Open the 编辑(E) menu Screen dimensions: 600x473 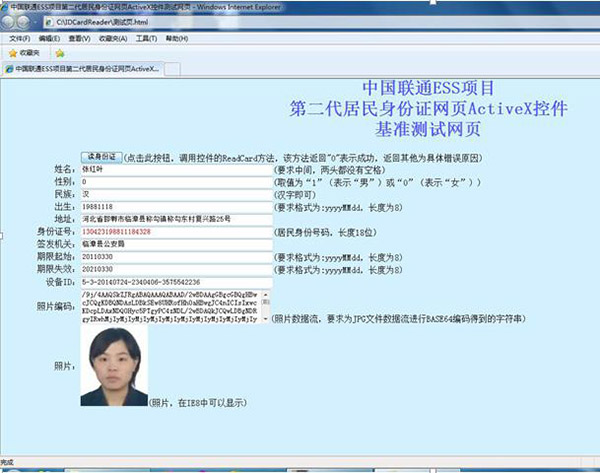point(50,37)
